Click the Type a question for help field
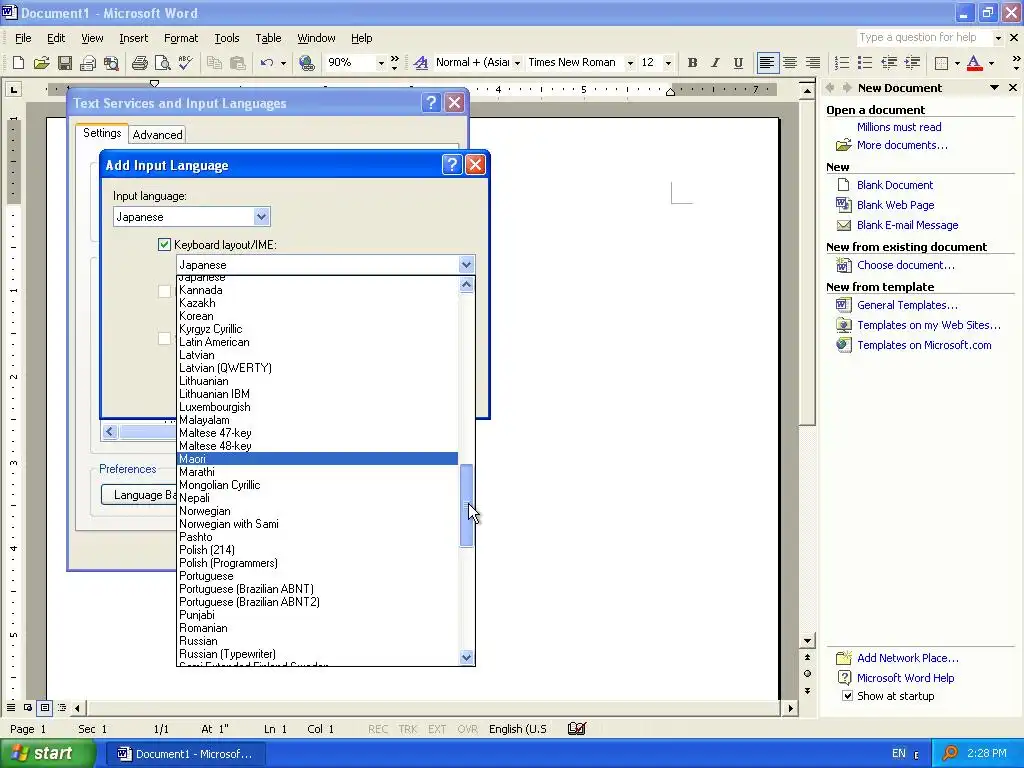 [923, 37]
